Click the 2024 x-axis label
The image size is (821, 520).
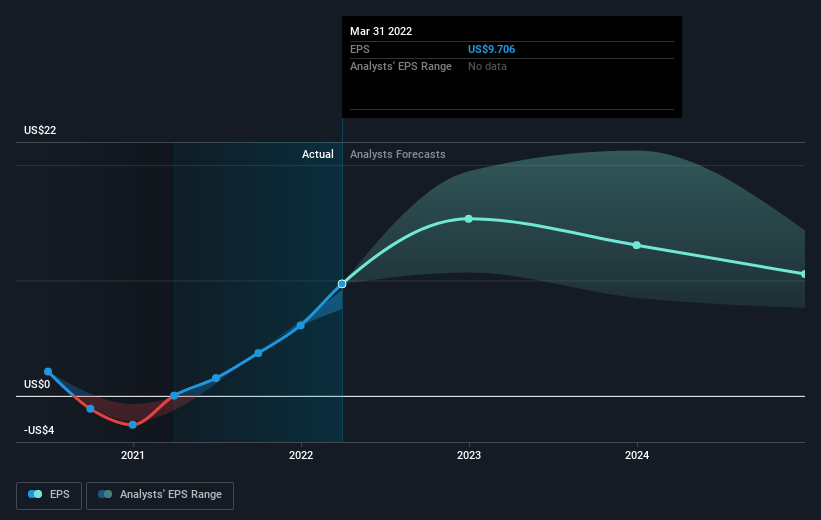637,455
